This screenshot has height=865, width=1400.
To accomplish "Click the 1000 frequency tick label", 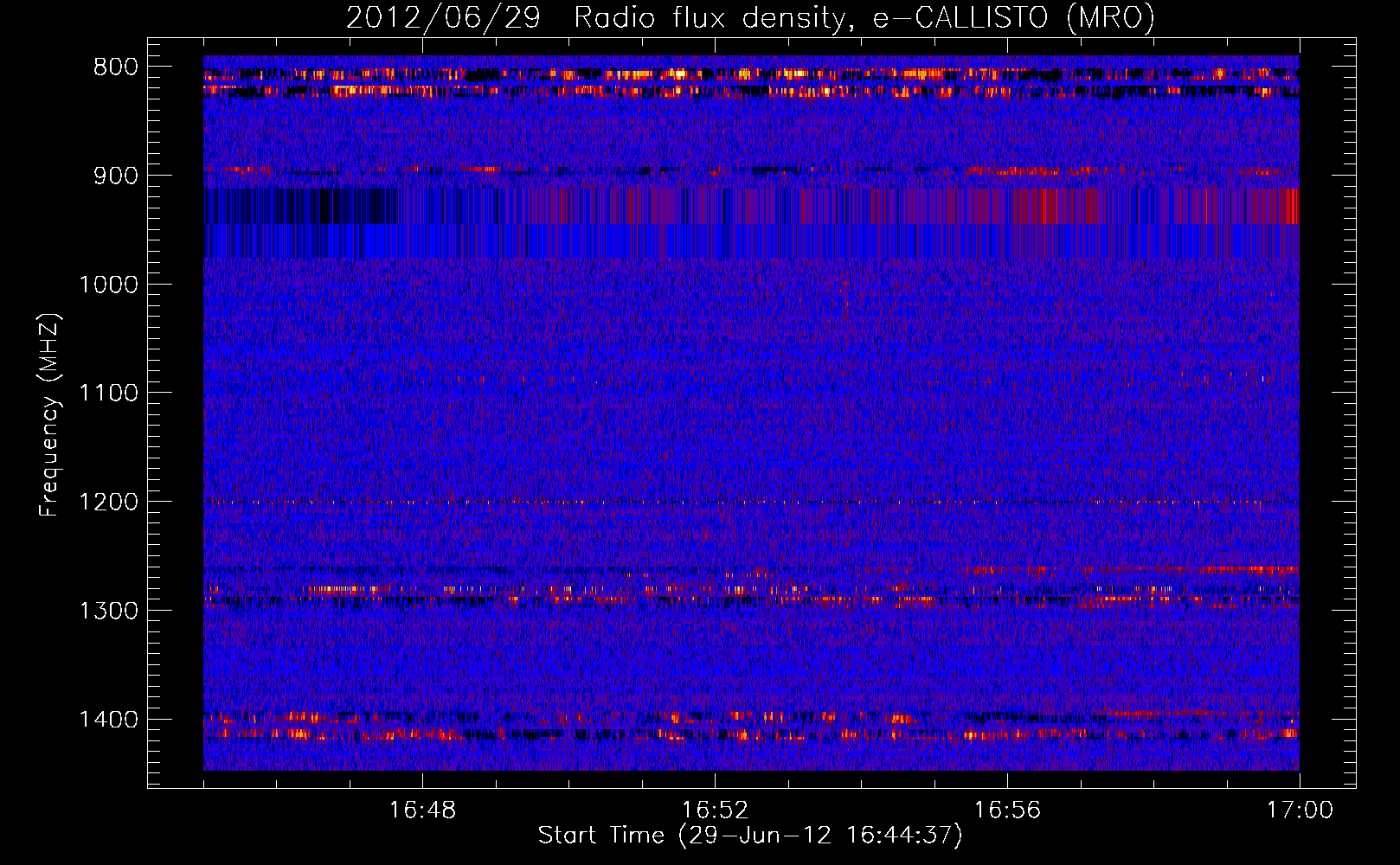I will point(109,285).
